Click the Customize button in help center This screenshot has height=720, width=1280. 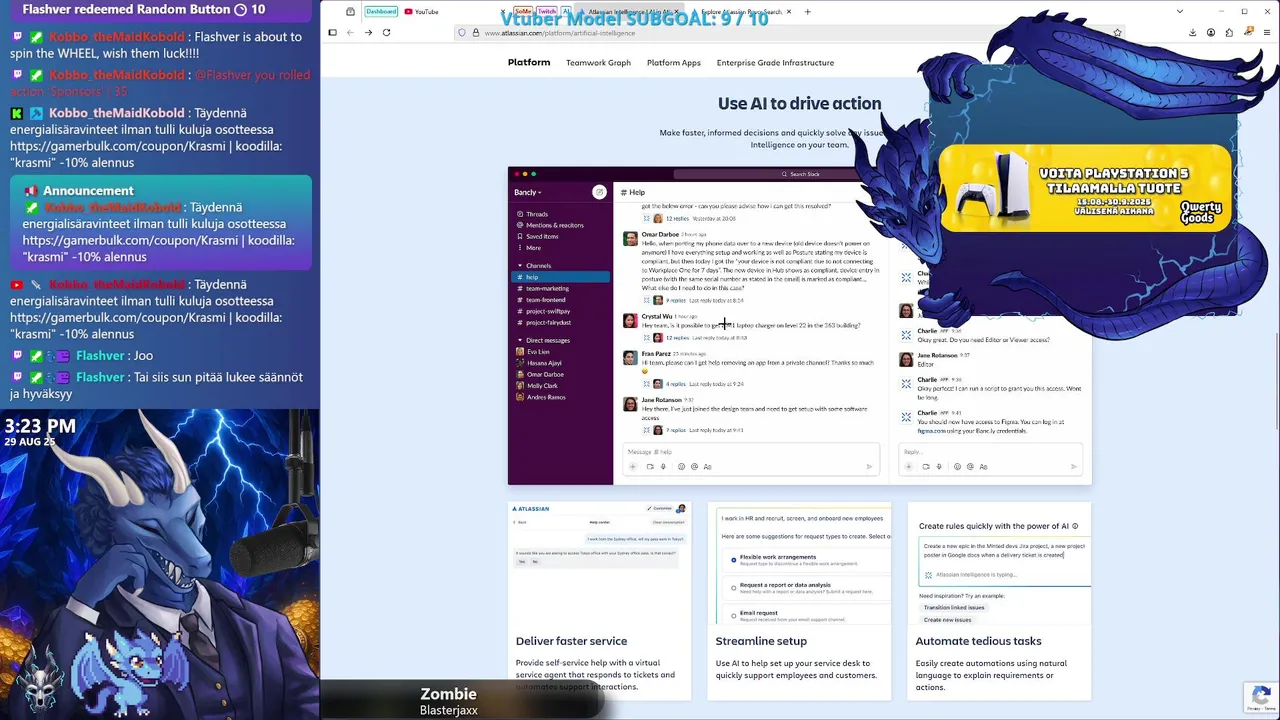point(659,509)
